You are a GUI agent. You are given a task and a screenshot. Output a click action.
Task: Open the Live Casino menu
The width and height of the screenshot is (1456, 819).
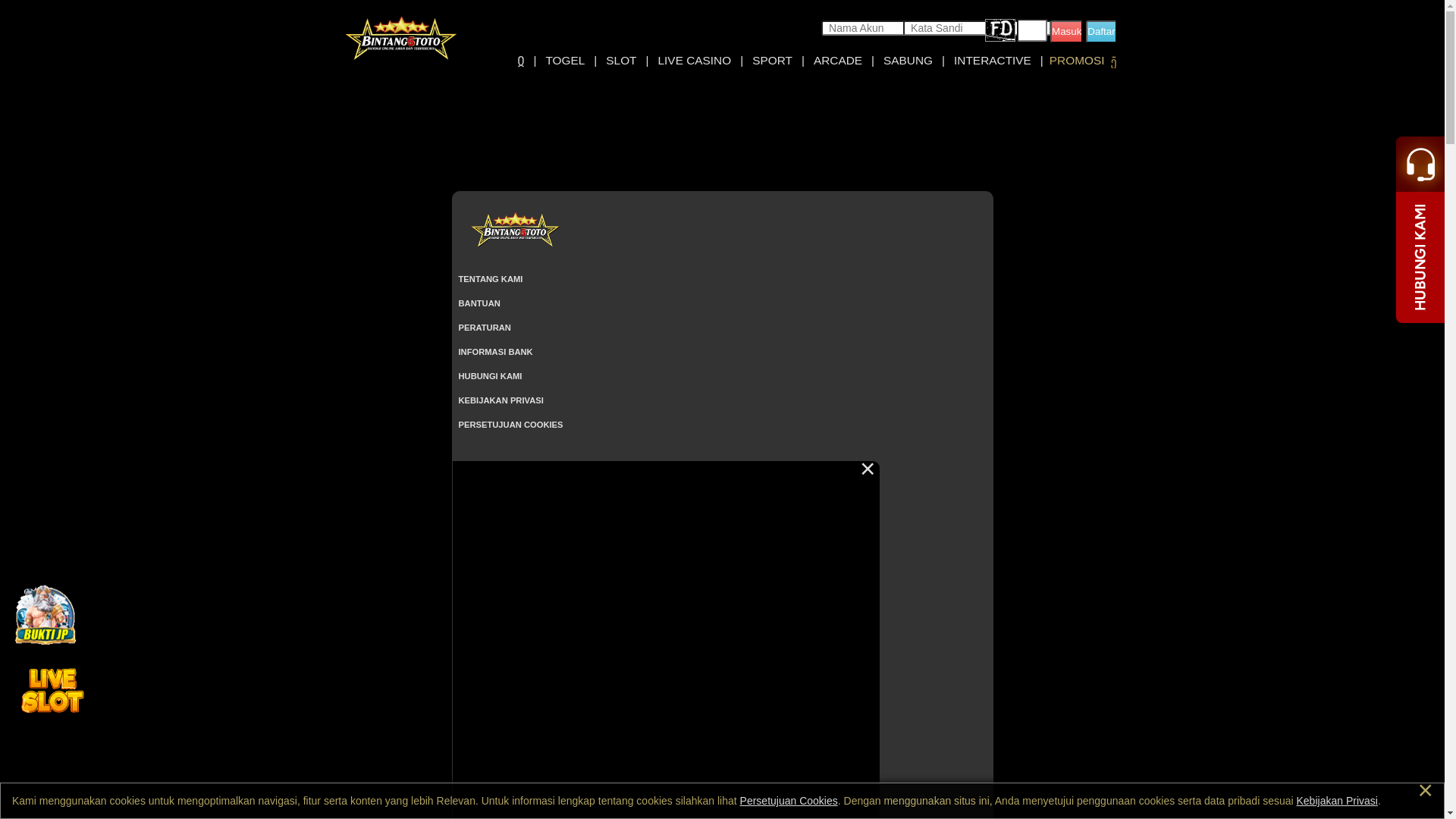[x=694, y=61]
